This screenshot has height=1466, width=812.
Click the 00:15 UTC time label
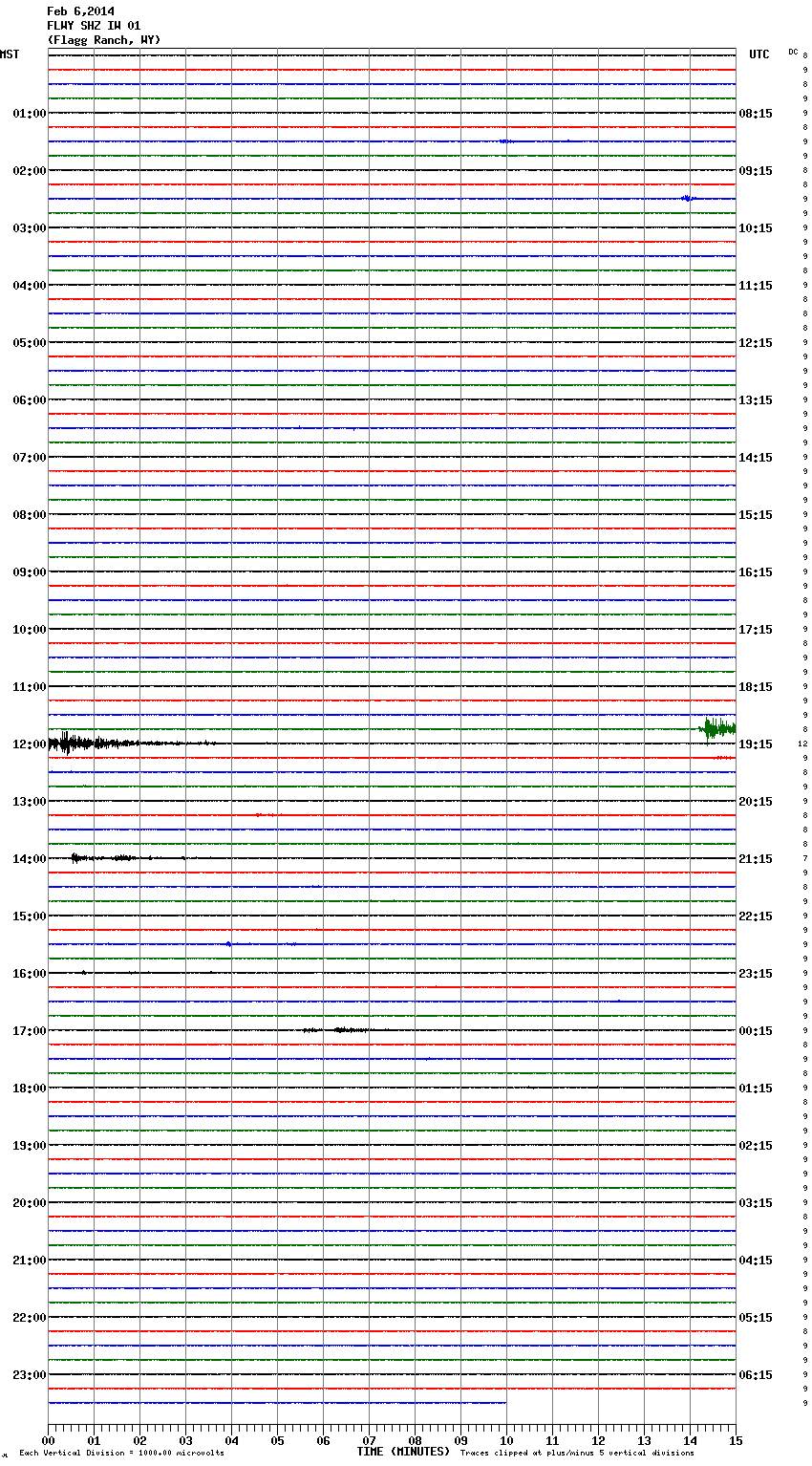(756, 1031)
